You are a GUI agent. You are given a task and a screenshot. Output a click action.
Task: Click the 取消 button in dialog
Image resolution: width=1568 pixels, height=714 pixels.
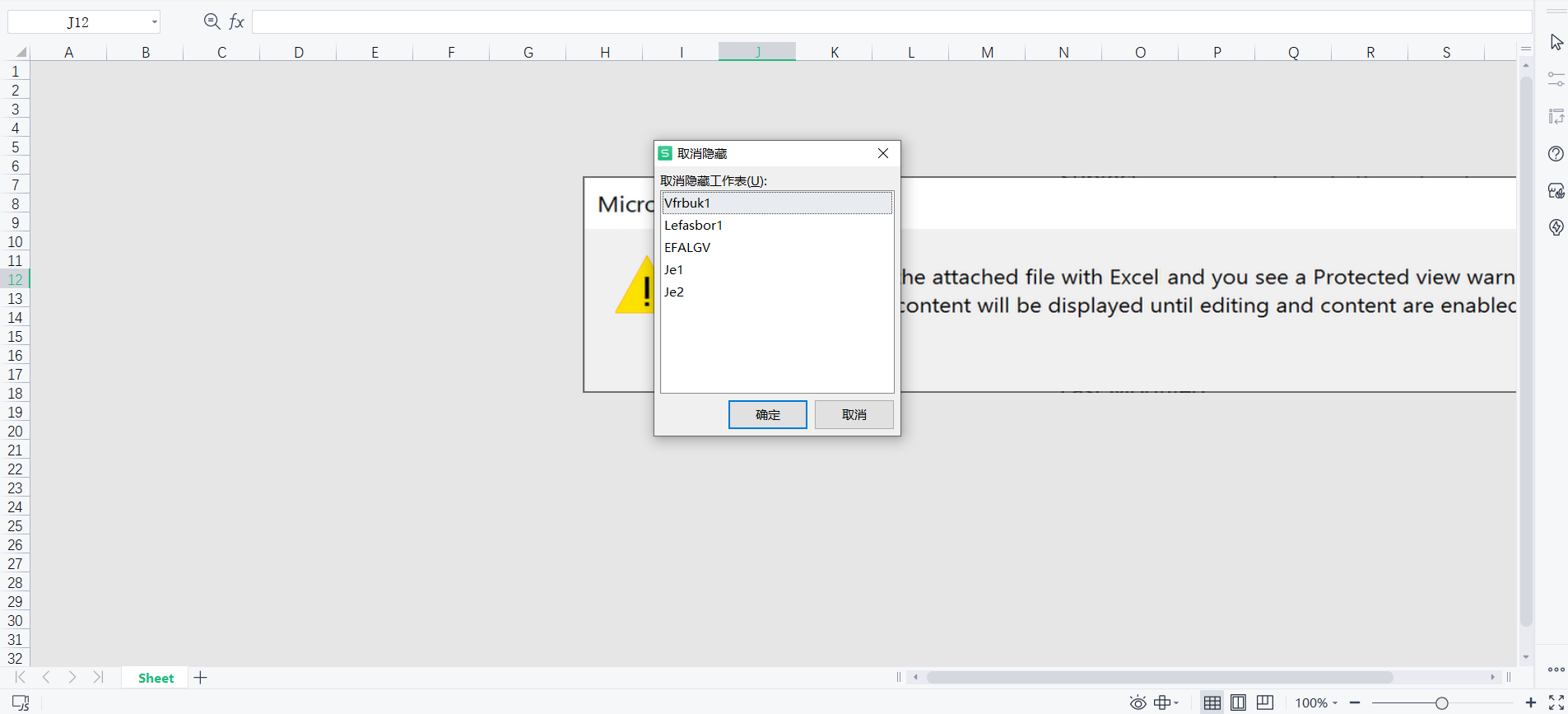pos(854,414)
